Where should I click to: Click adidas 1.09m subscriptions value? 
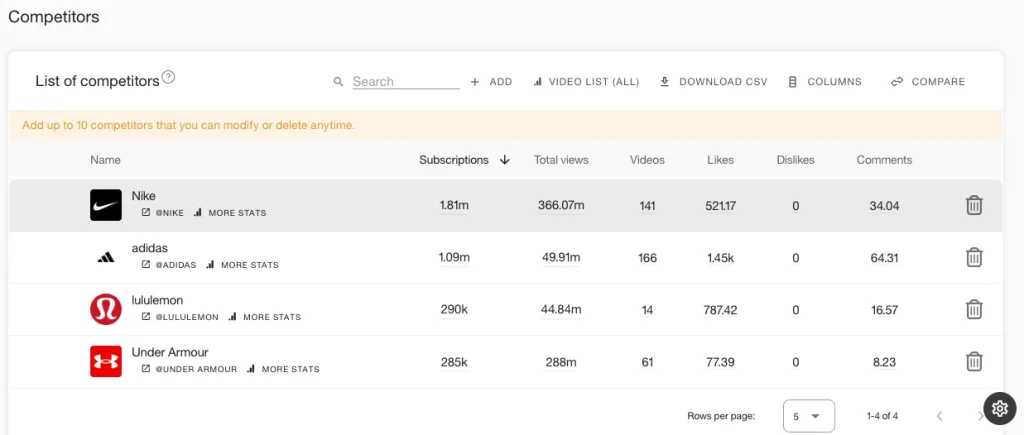pyautogui.click(x=454, y=258)
